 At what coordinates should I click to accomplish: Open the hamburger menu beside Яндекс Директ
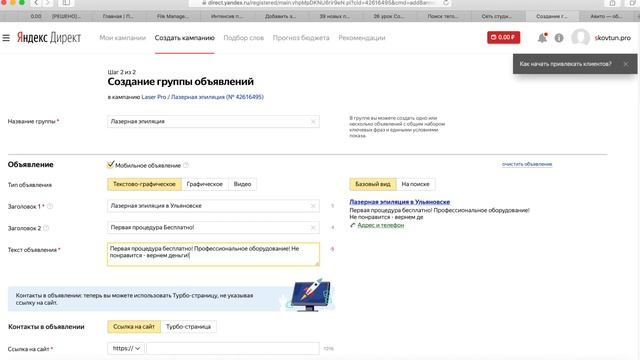6,38
